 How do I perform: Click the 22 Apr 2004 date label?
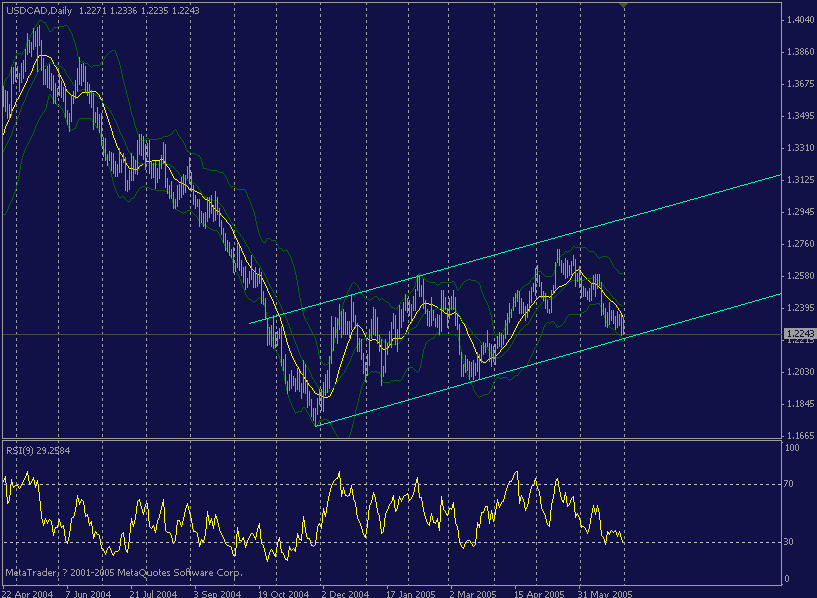(36, 588)
